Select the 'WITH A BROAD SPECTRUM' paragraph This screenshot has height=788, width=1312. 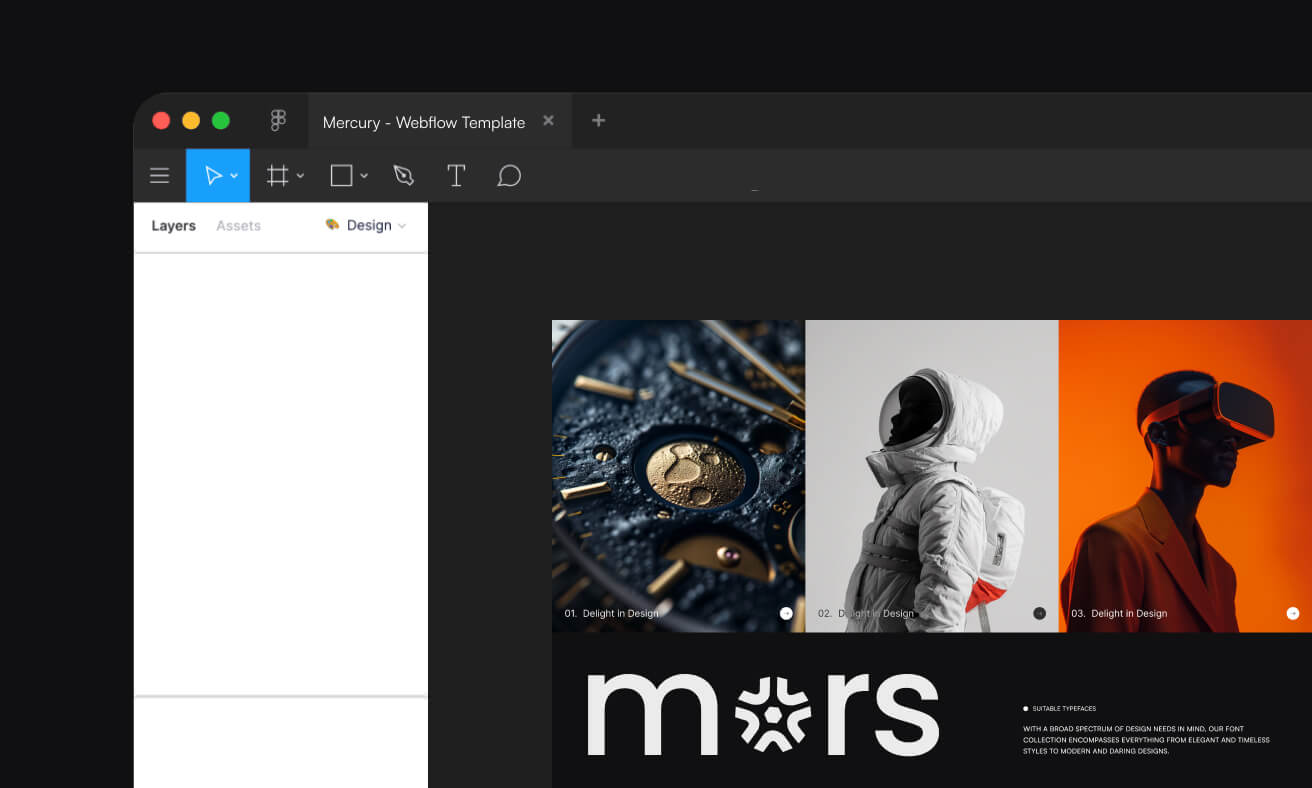pyautogui.click(x=1146, y=740)
